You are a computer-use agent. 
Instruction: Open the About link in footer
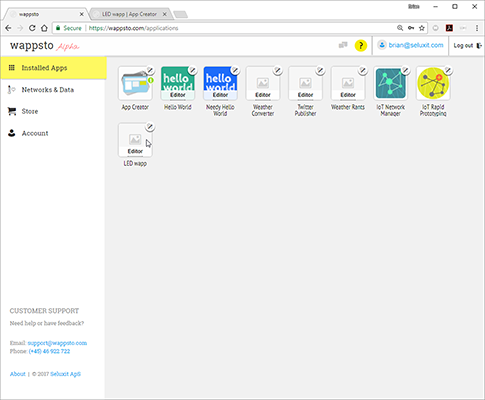point(18,374)
